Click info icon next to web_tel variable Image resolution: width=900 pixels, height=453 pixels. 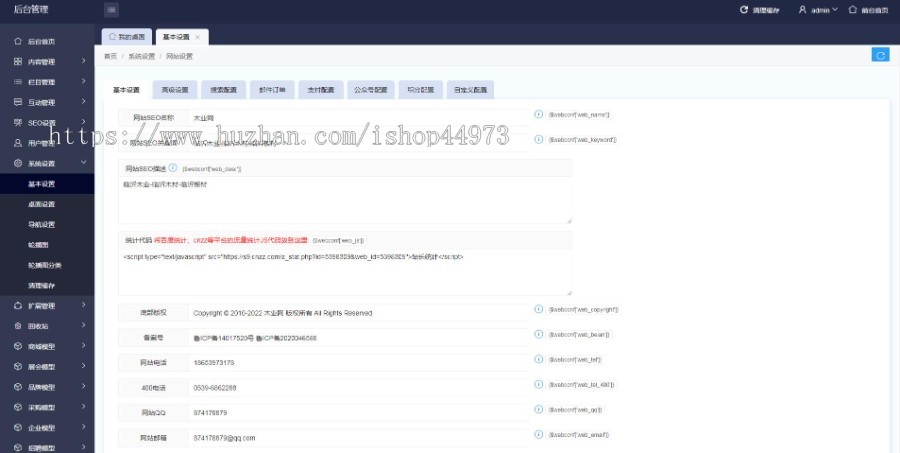538,359
